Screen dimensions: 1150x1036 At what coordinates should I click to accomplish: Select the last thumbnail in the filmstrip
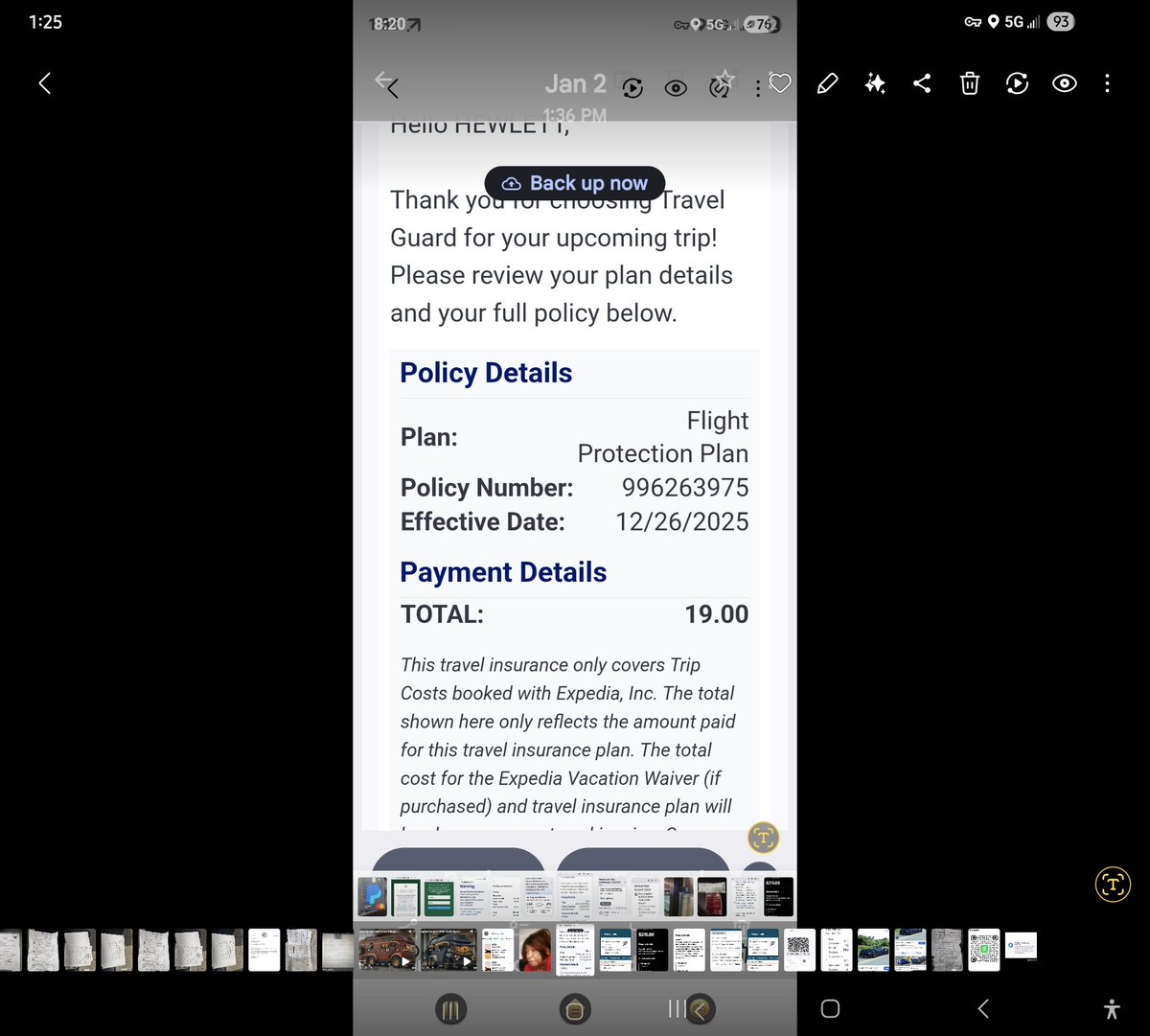tap(1021, 945)
